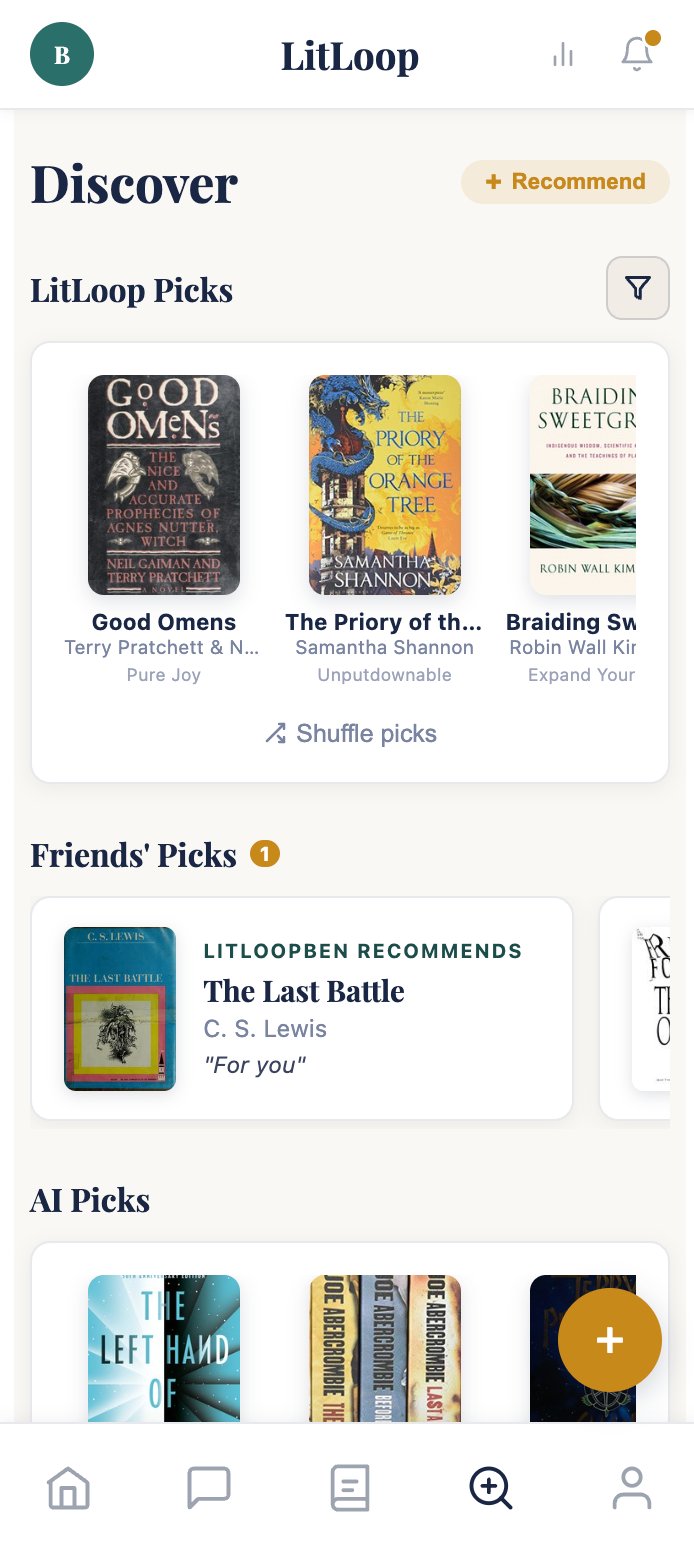Open the library book tab
Screen dimensions: 694x1546
point(350,1488)
